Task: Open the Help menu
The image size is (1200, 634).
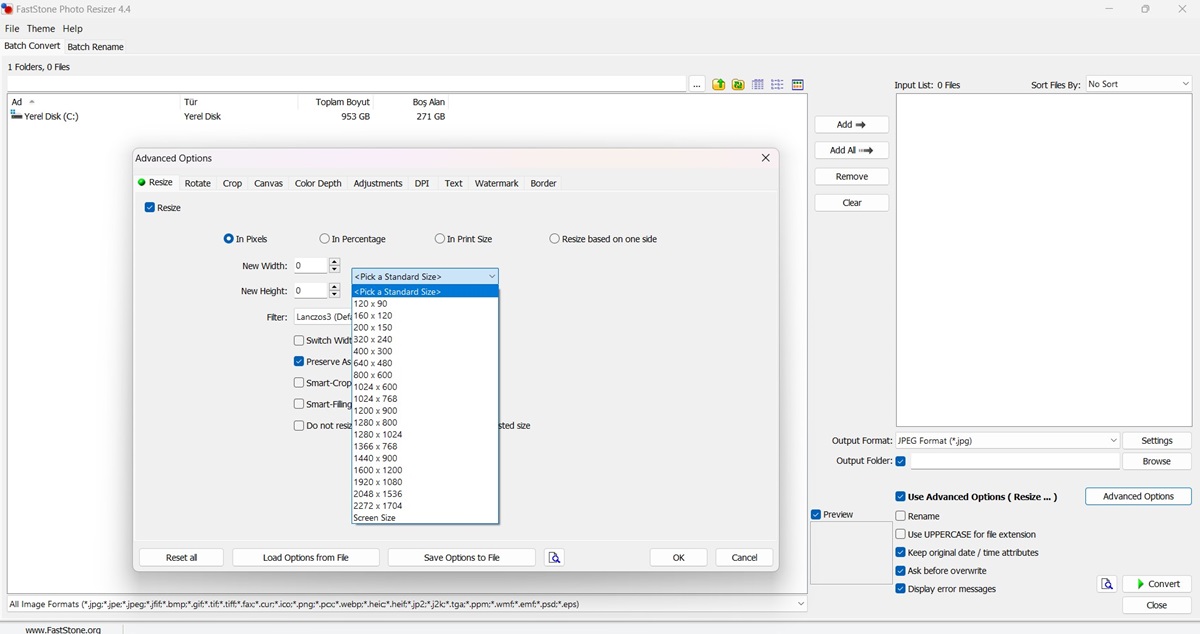Action: tap(73, 29)
